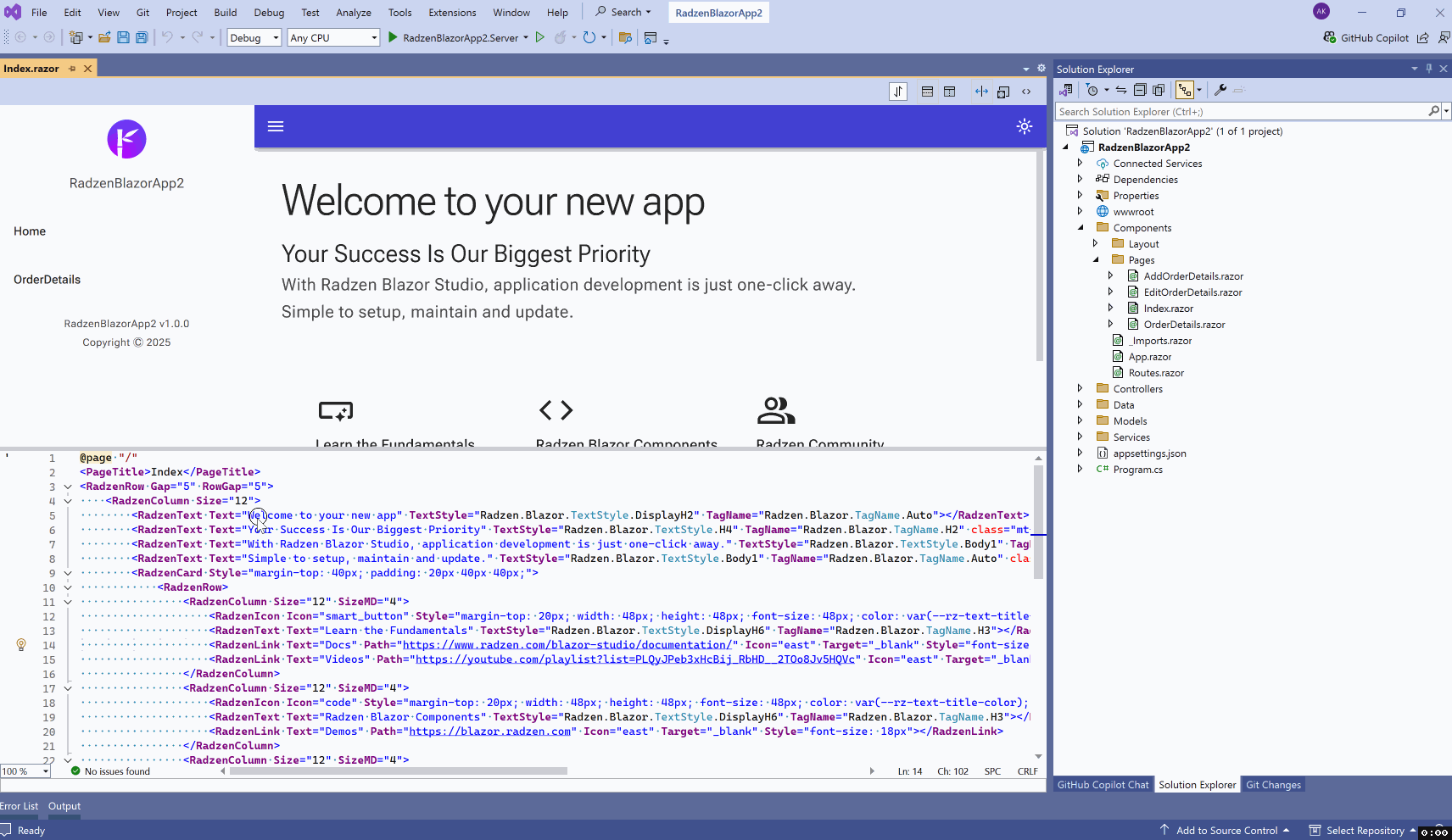Start debugging RadzenBlazorApp2.Server with green play
The height and width of the screenshot is (840, 1452).
(x=393, y=37)
